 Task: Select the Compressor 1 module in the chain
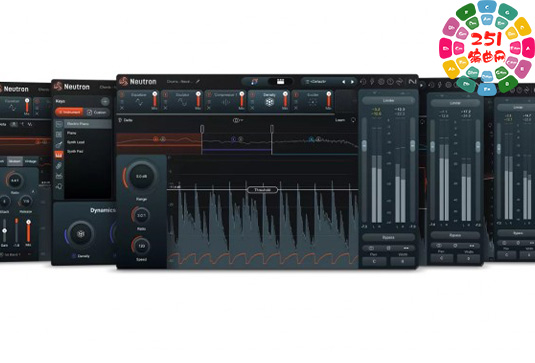coord(226,101)
